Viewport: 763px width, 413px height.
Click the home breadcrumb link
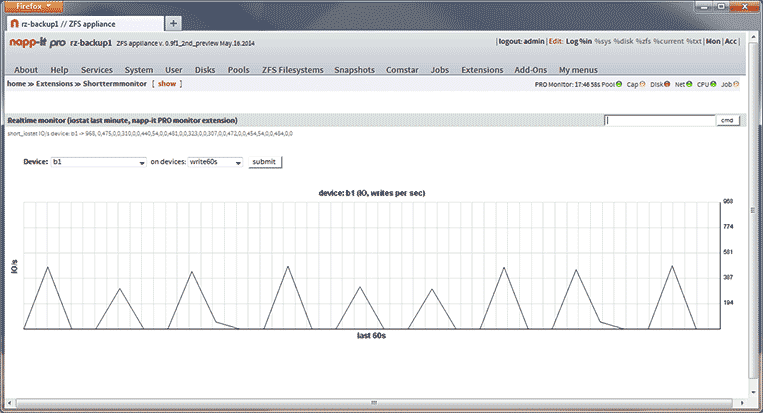[x=16, y=84]
